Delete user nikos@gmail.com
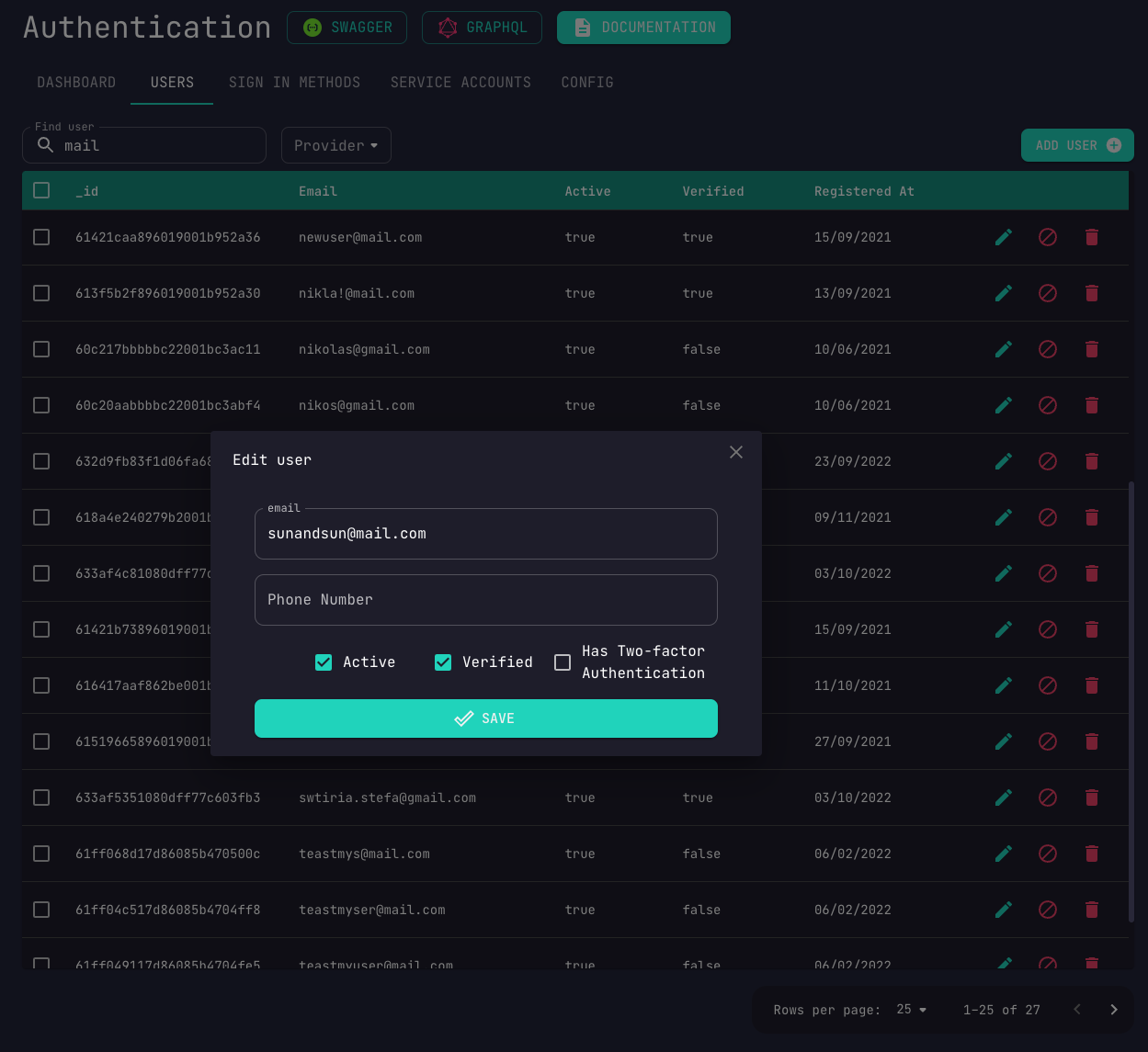1148x1052 pixels. 1092,405
